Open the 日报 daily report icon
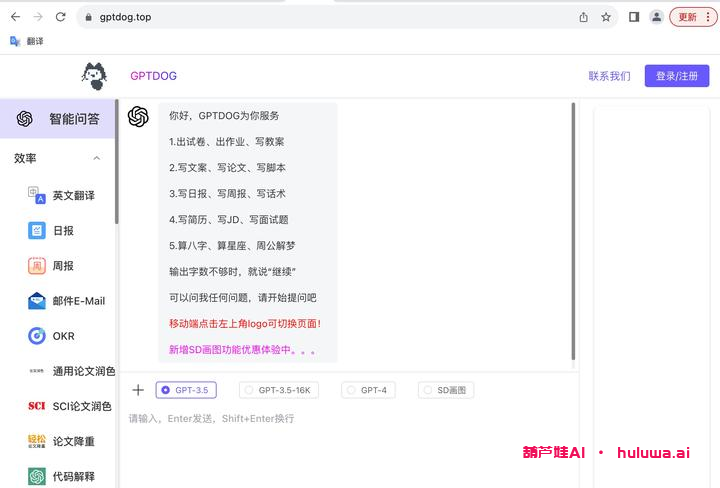This screenshot has width=720, height=488. (37, 230)
